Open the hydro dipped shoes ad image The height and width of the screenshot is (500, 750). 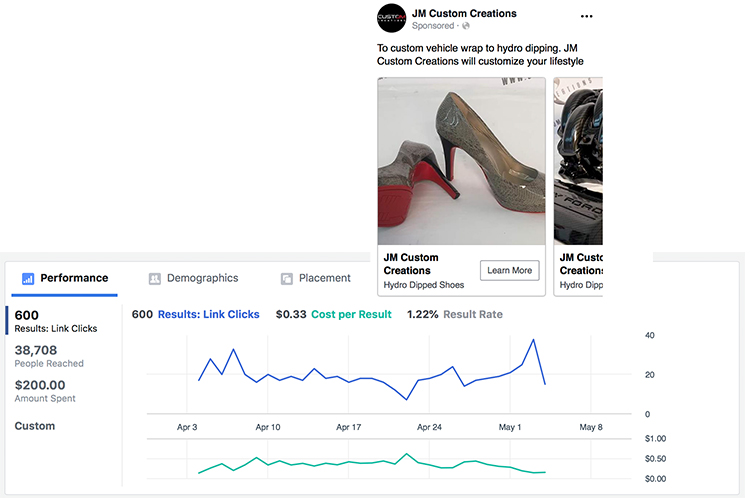461,161
